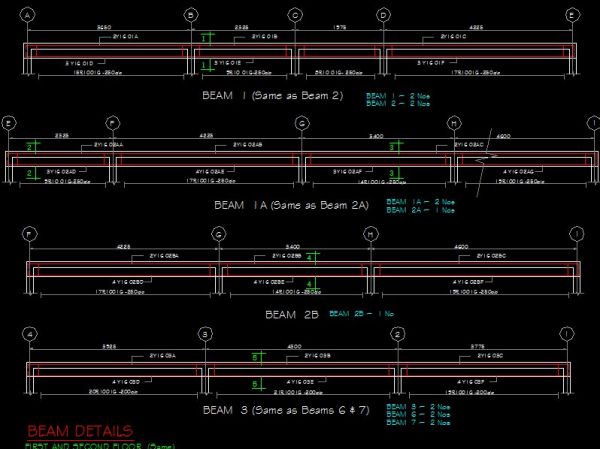Select the 'BEAM 2B' title text
The width and height of the screenshot is (600, 449).
click(x=293, y=314)
